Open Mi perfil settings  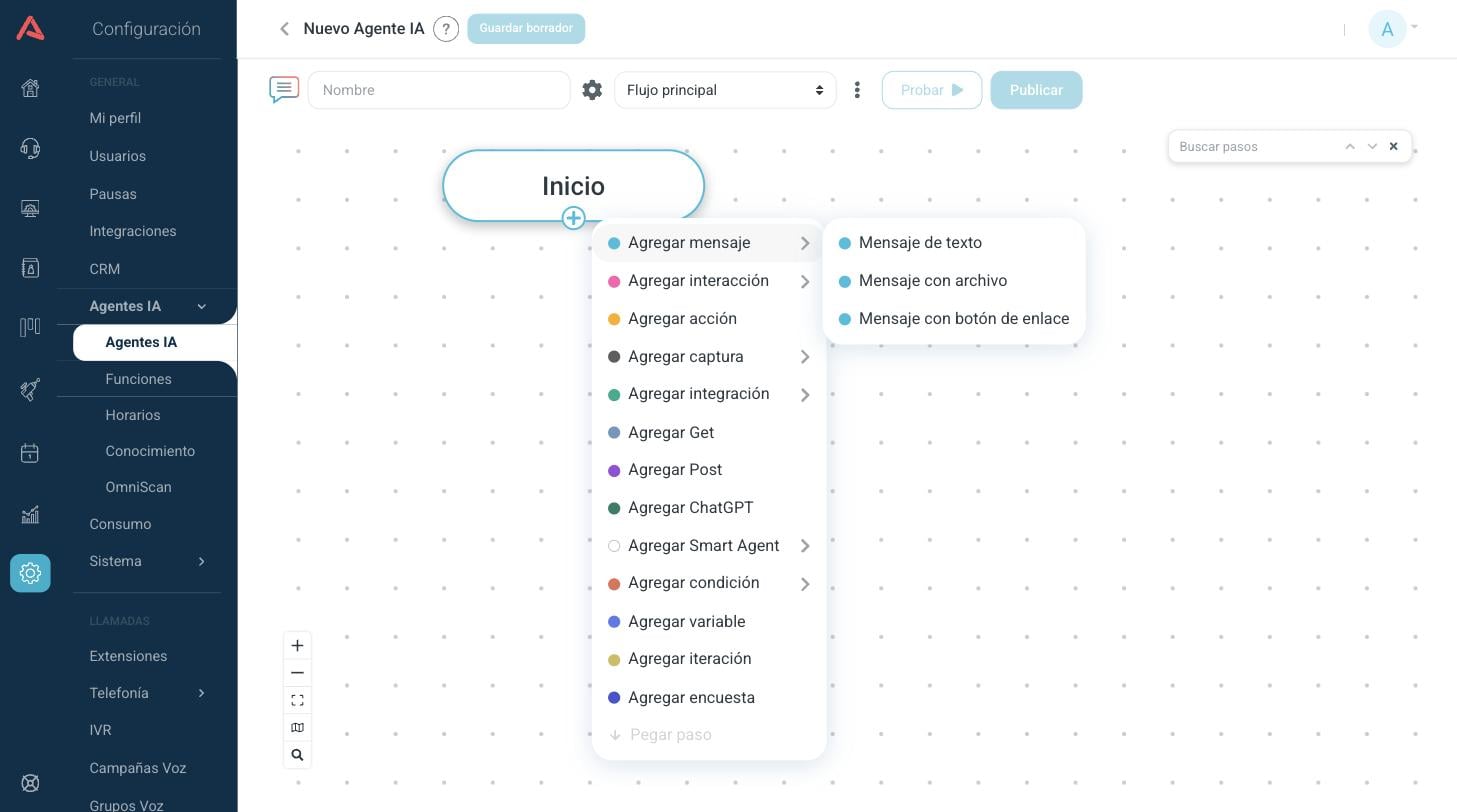click(x=115, y=118)
